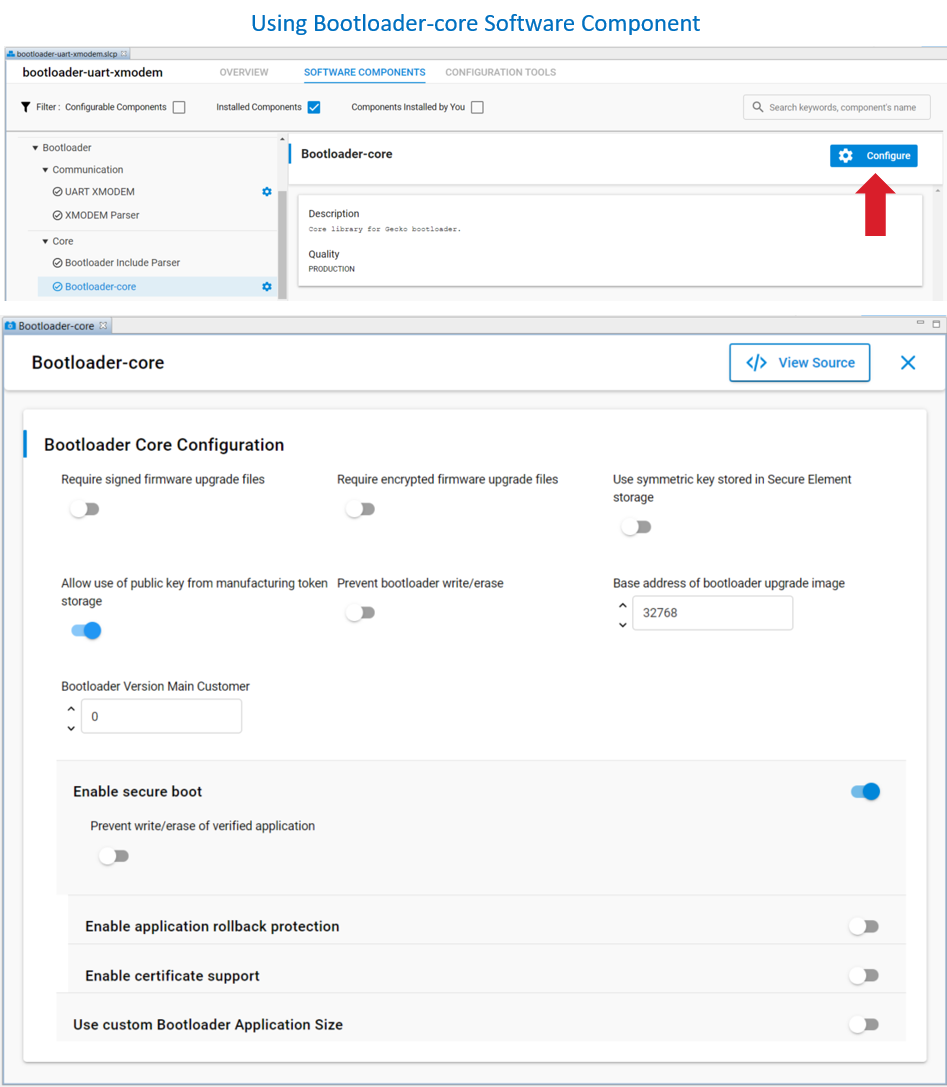Image resolution: width=947 pixels, height=1087 pixels.
Task: Click the gear icon beside Bootloader-core tree item
Action: (x=267, y=287)
